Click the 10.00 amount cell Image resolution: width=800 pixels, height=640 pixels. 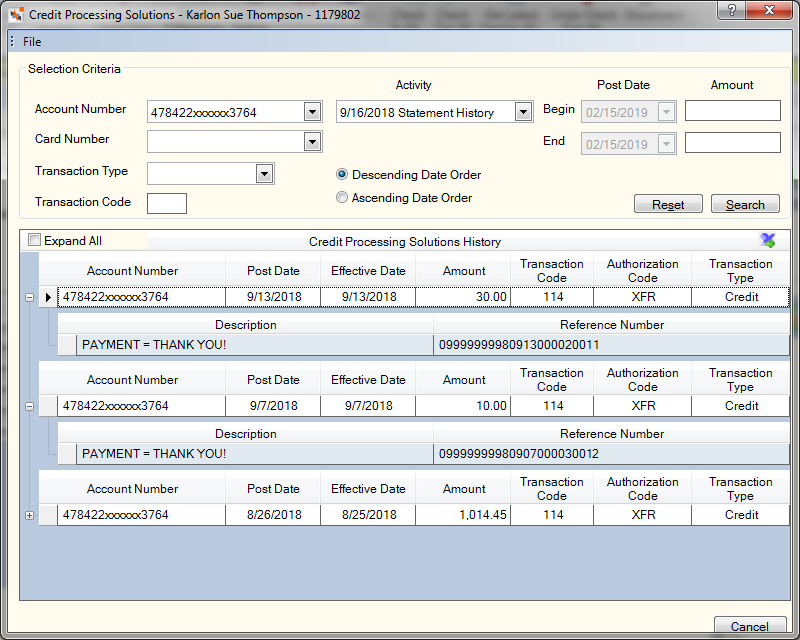tap(463, 406)
